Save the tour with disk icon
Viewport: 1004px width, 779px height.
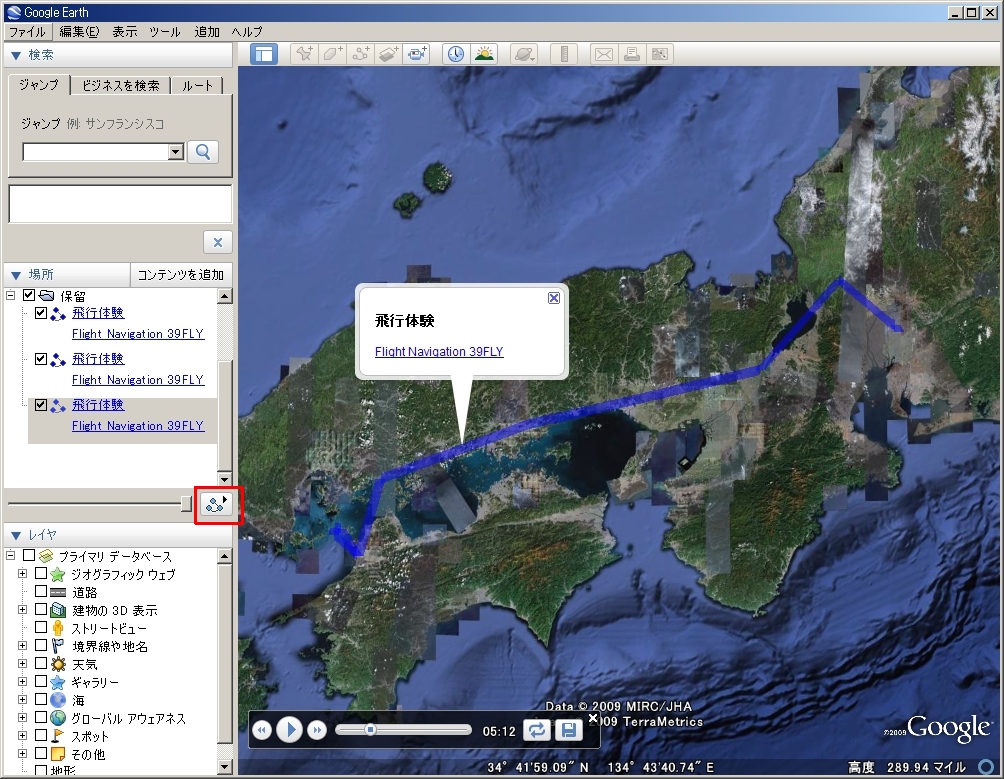[x=568, y=730]
